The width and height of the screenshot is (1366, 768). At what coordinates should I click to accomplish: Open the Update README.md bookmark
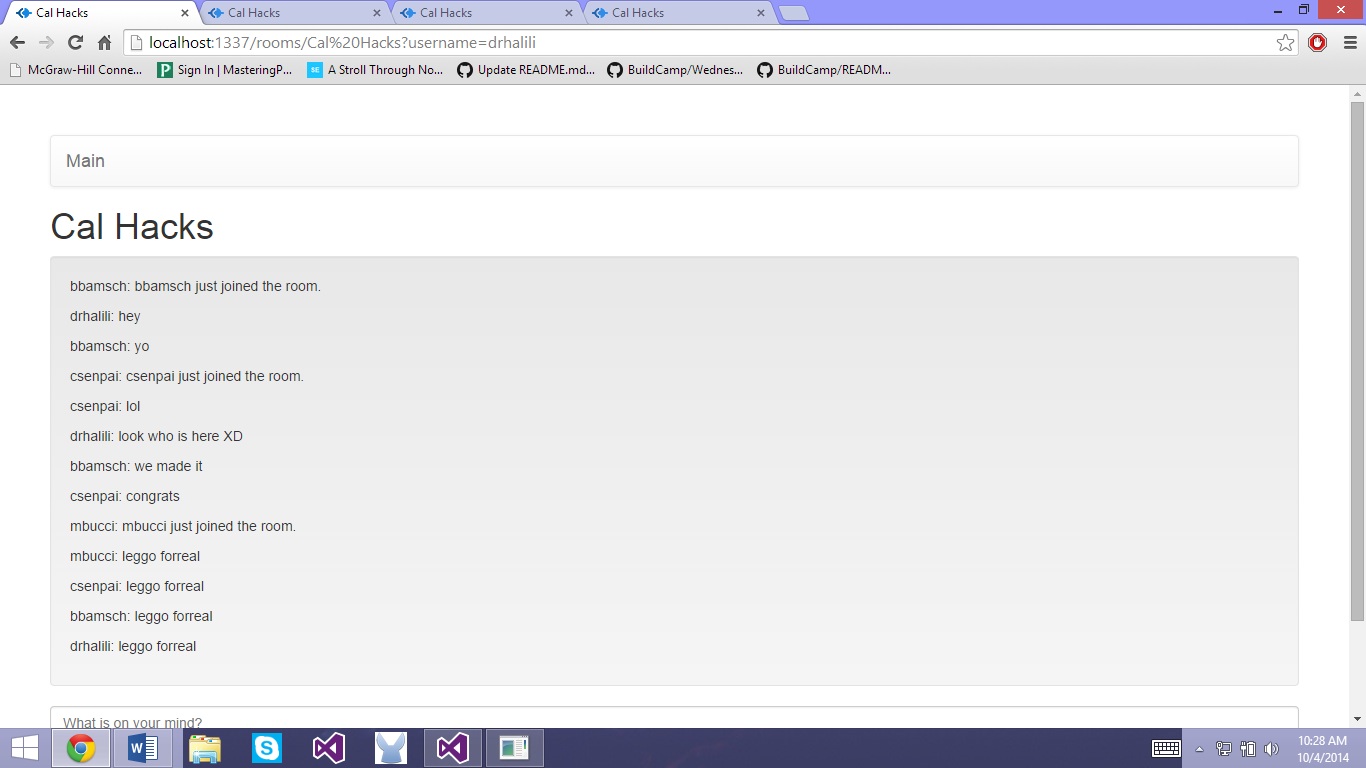point(526,70)
